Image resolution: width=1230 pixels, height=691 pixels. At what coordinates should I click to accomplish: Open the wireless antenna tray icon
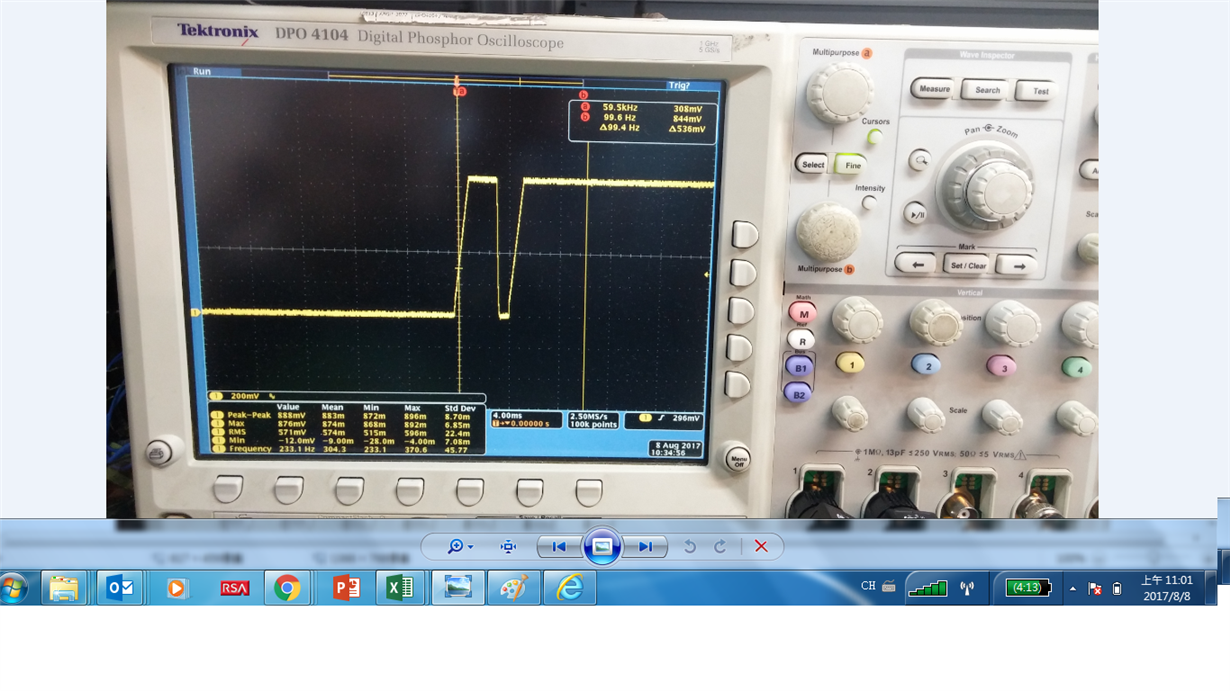point(967,588)
